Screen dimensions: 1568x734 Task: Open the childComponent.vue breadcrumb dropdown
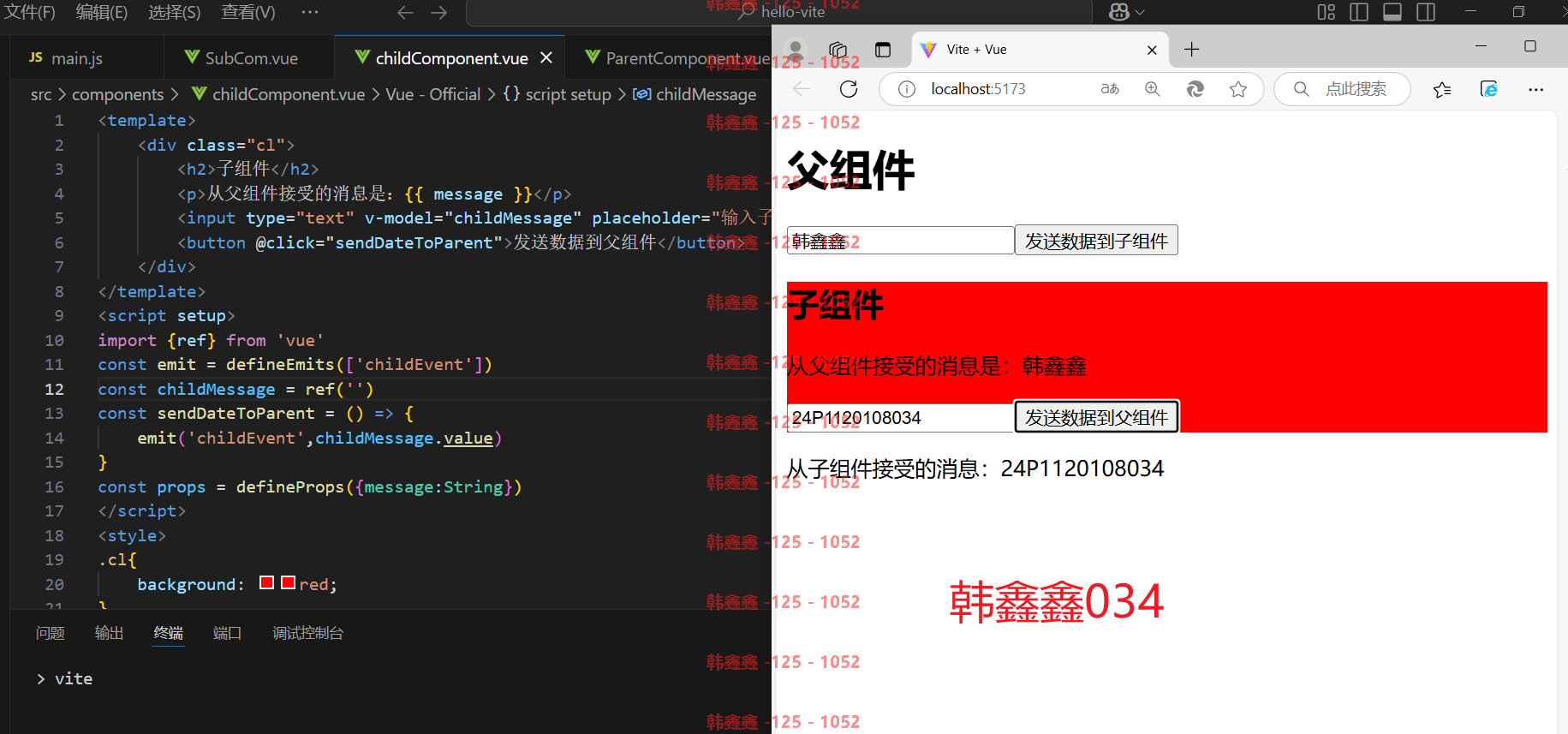pyautogui.click(x=278, y=94)
